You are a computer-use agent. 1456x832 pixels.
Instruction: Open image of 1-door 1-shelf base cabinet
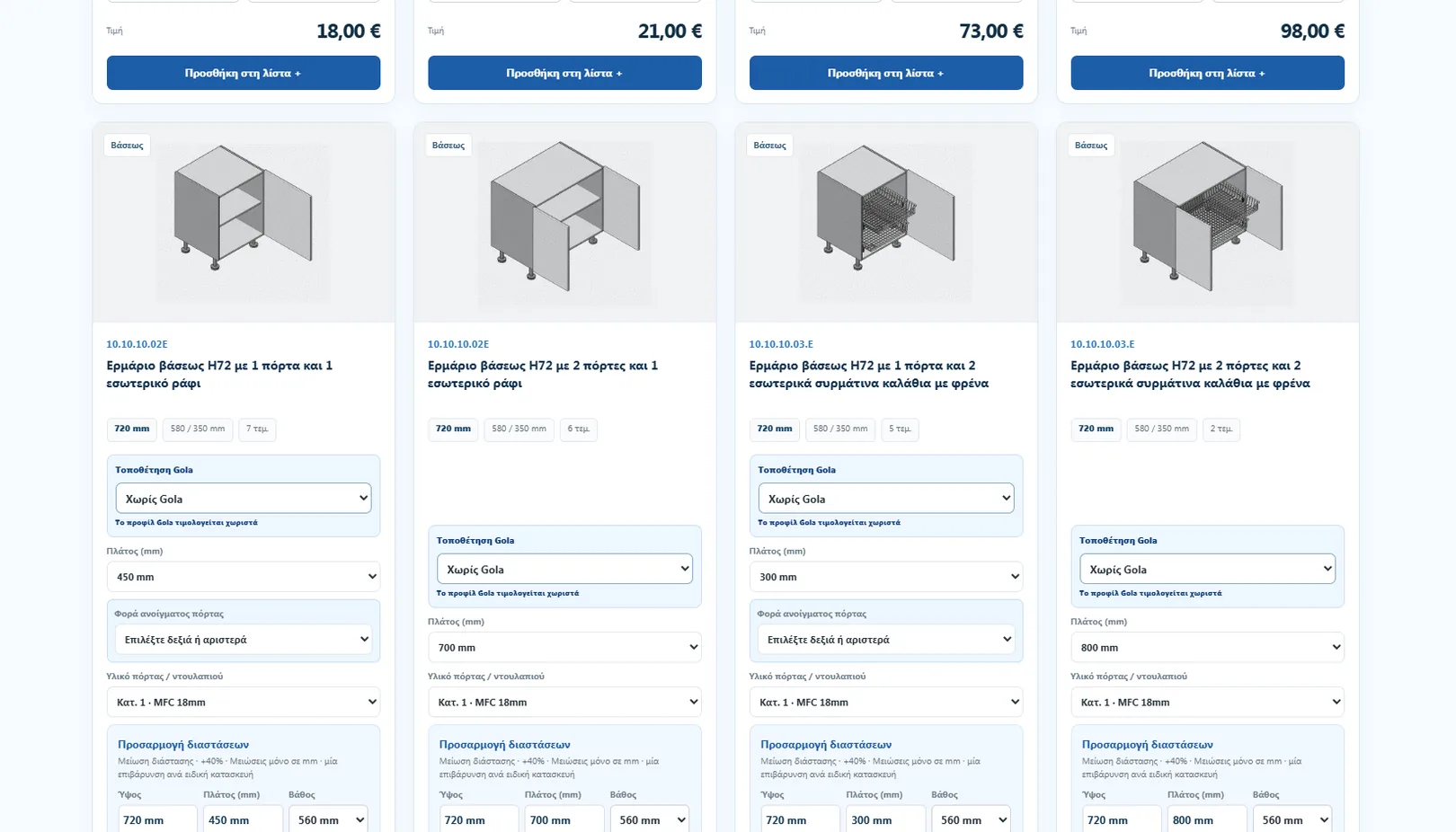(243, 222)
